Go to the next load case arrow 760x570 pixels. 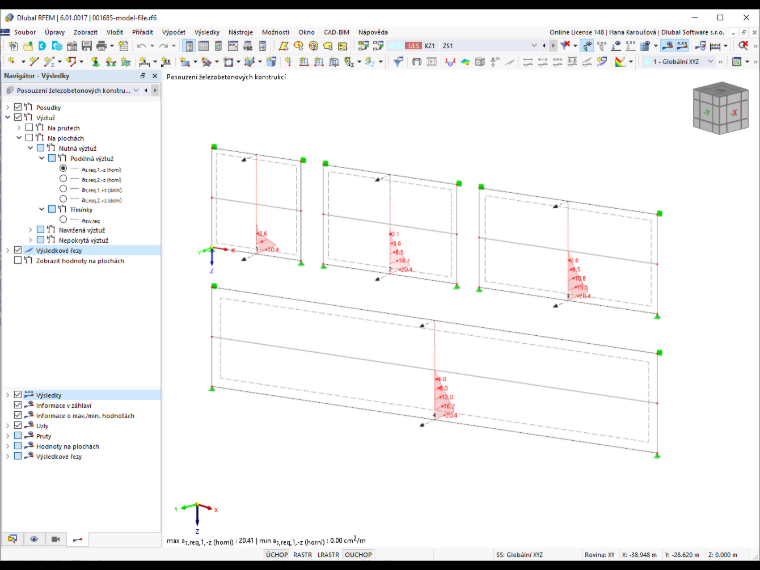(x=553, y=46)
